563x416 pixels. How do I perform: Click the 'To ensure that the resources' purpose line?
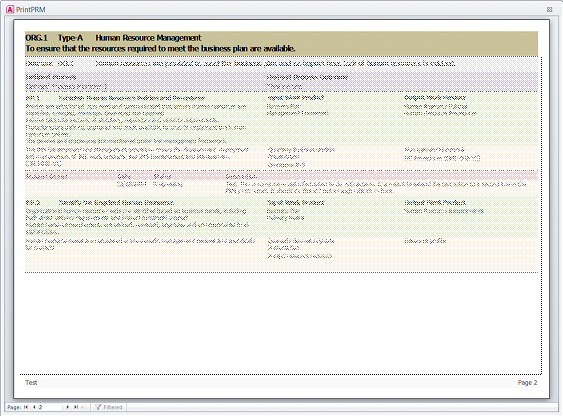click(x=160, y=48)
